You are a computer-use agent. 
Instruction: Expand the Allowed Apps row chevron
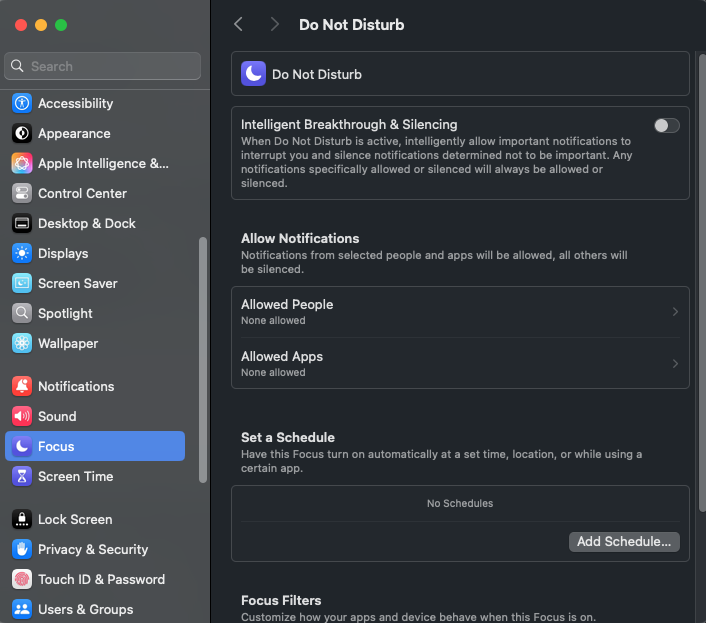tap(675, 364)
